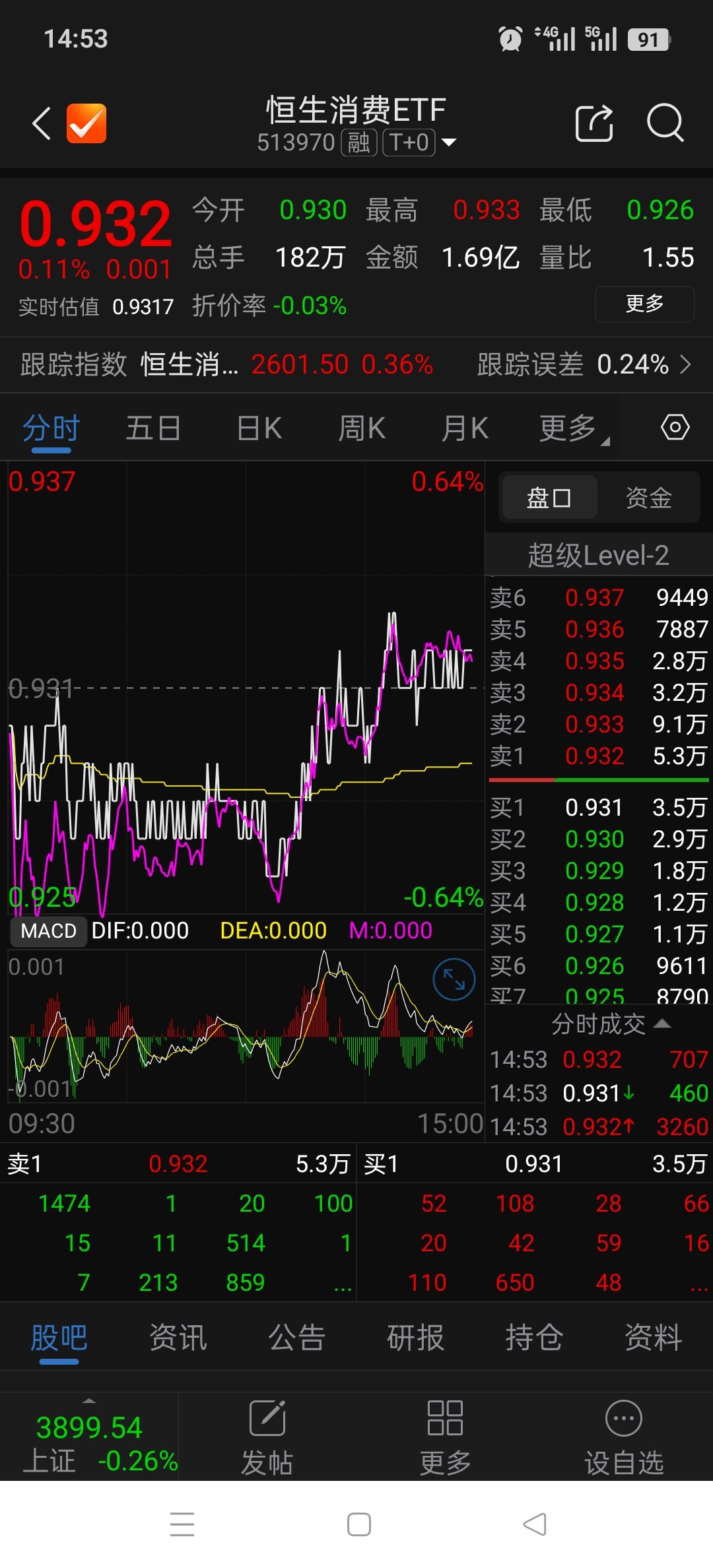Expand chart with fullscreen arrows icon
This screenshot has height=1568, width=713.
pyautogui.click(x=454, y=979)
